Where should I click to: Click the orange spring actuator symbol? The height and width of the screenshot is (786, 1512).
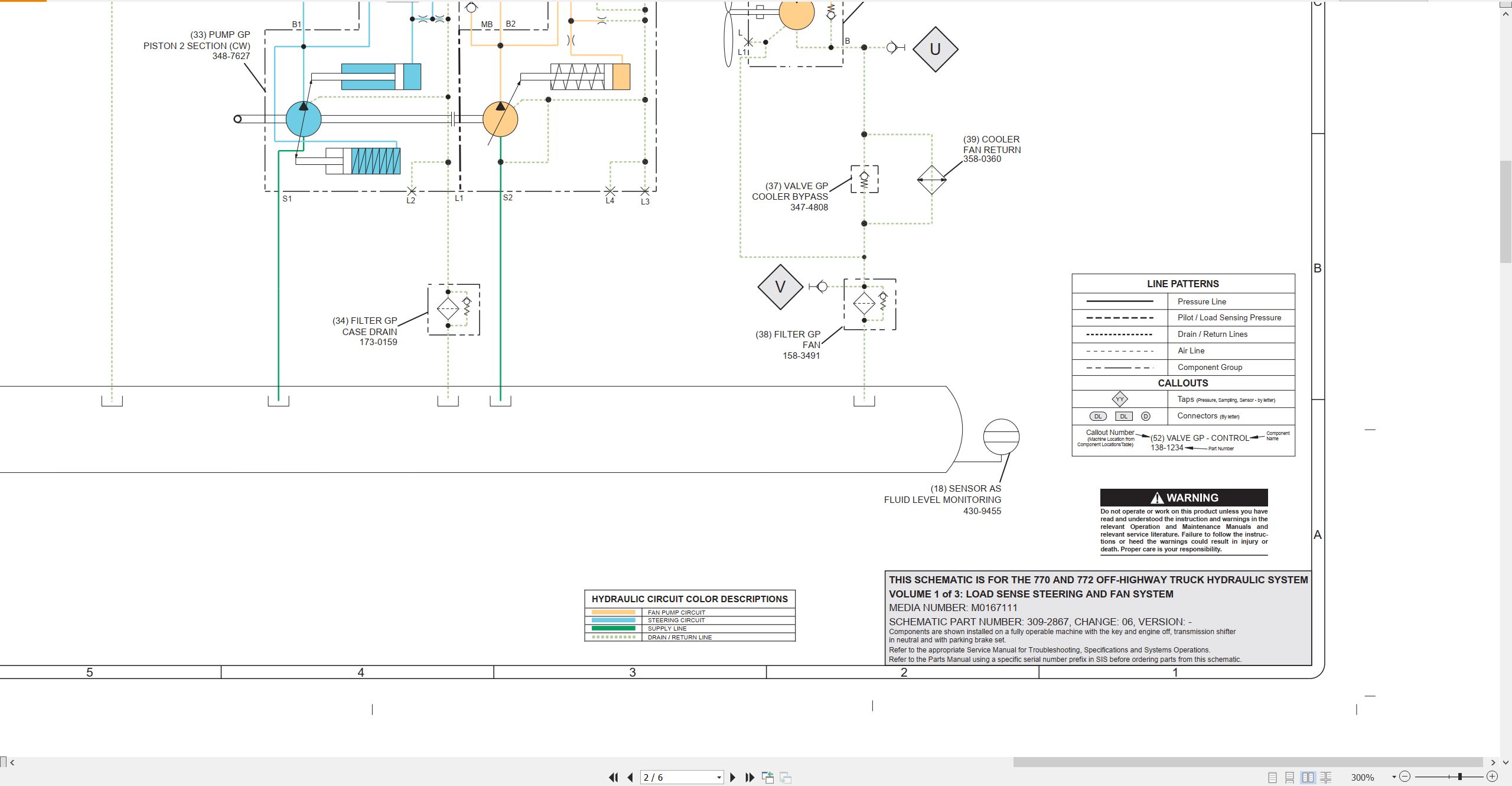pos(590,77)
